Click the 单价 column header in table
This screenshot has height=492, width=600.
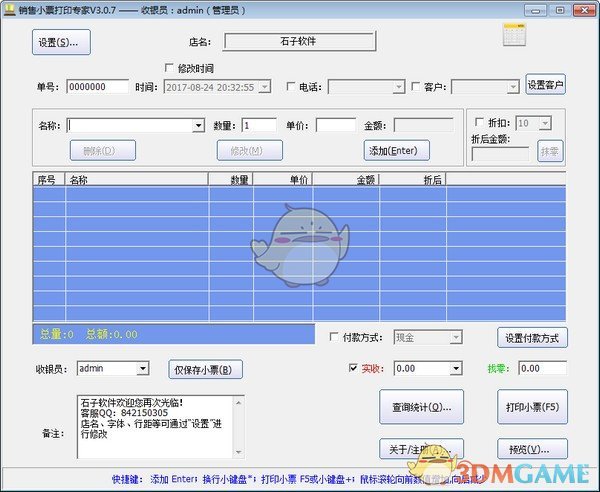pyautogui.click(x=283, y=179)
